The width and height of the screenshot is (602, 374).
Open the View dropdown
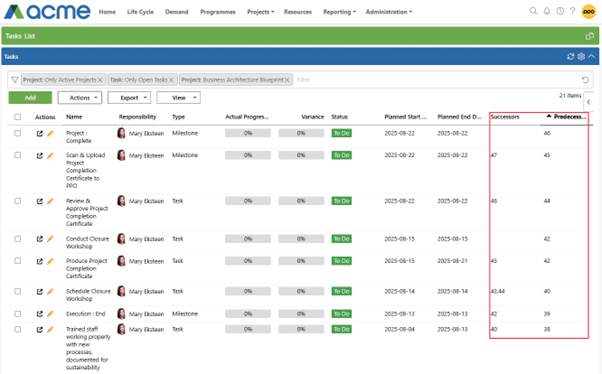coord(179,98)
